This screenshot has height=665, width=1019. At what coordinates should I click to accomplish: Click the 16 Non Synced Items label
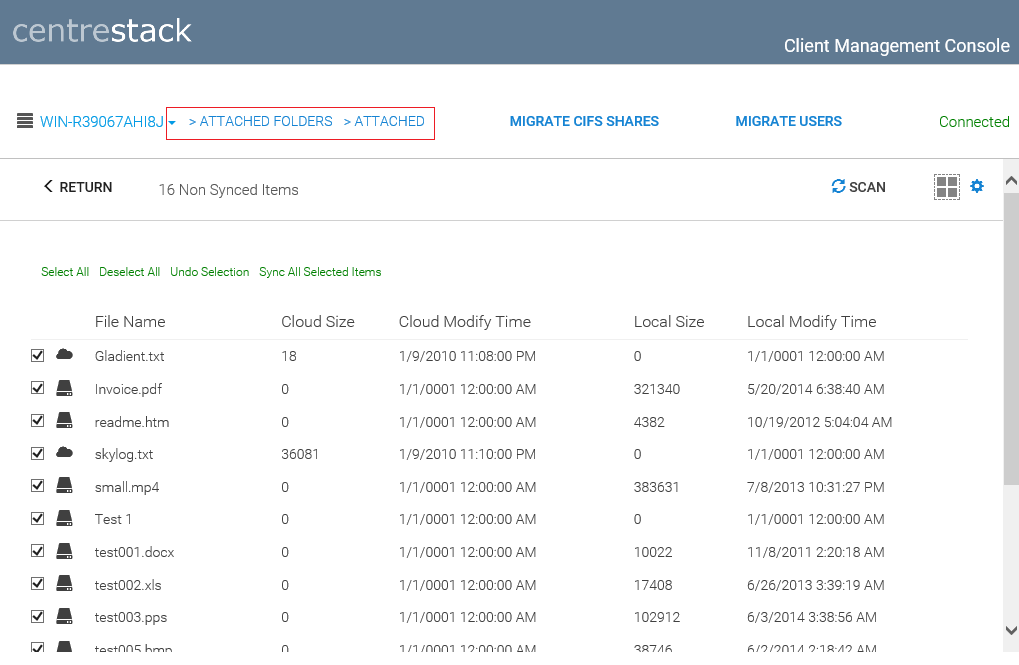(x=229, y=190)
